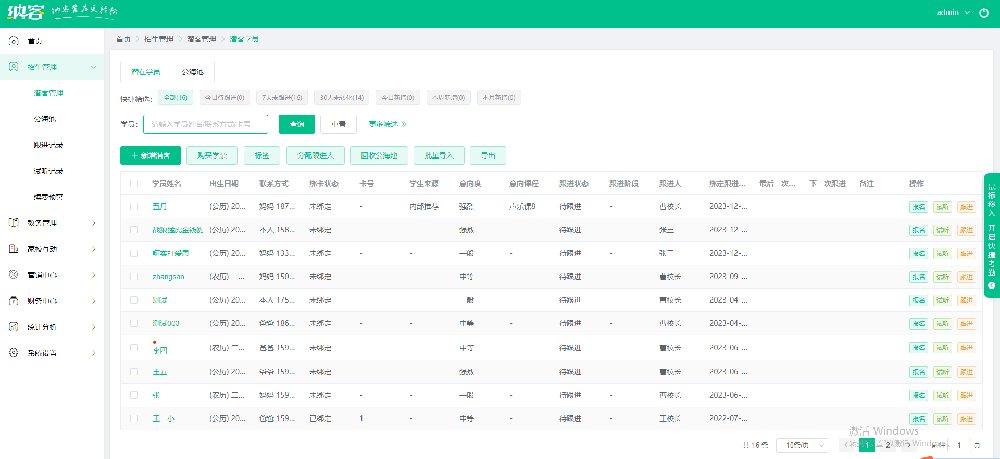1000x459 pixels.
Task: Click the 营销中心 sidebar icon
Action: pos(13,275)
